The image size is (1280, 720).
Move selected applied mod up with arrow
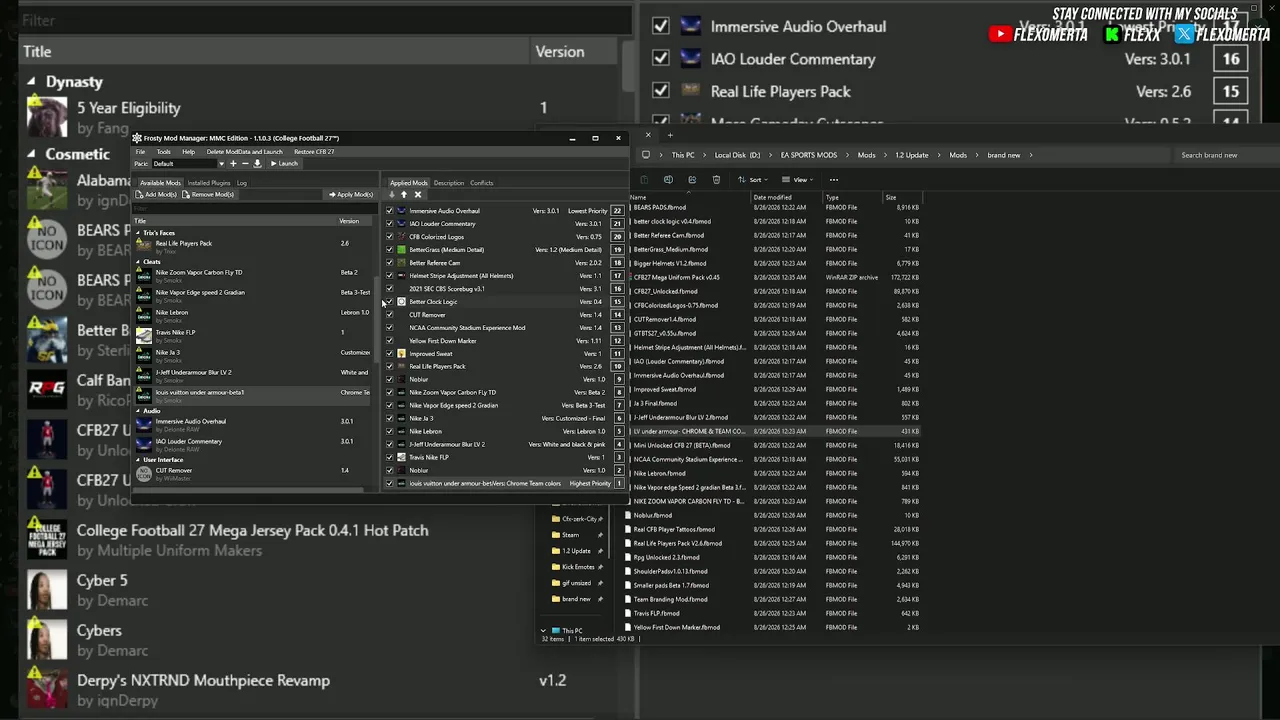click(404, 195)
